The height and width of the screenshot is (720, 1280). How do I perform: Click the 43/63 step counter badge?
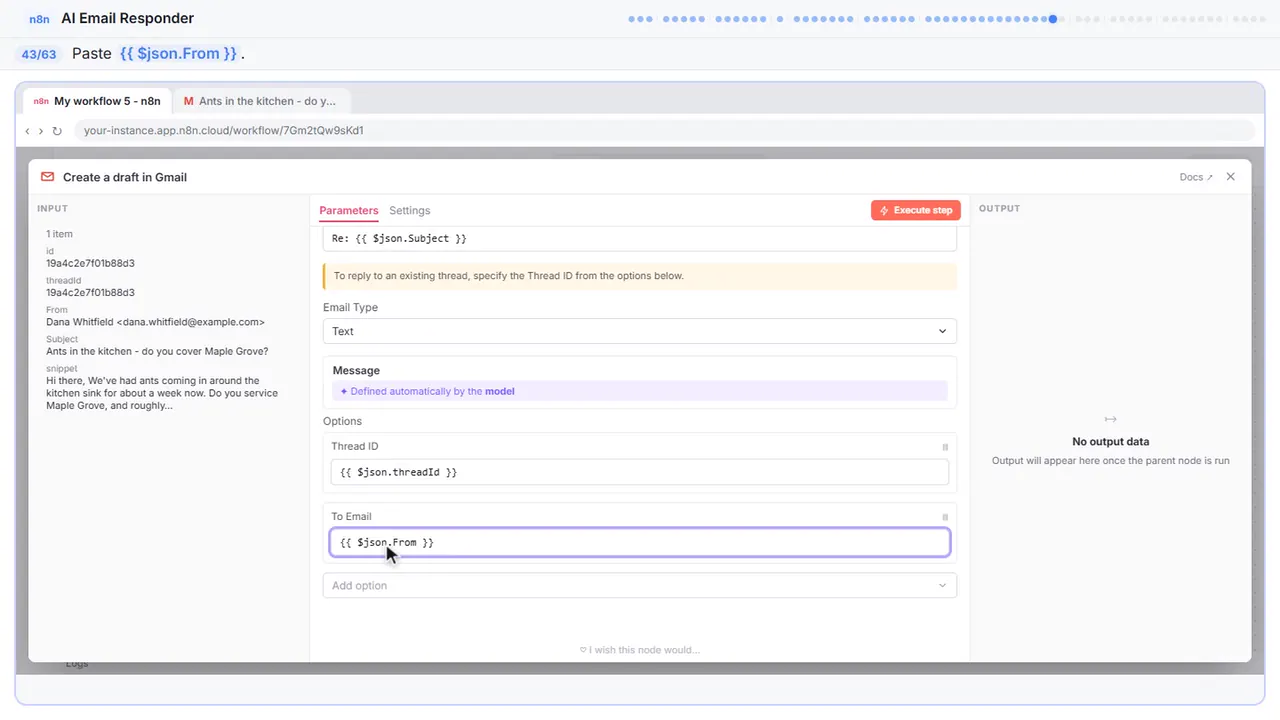(x=39, y=54)
